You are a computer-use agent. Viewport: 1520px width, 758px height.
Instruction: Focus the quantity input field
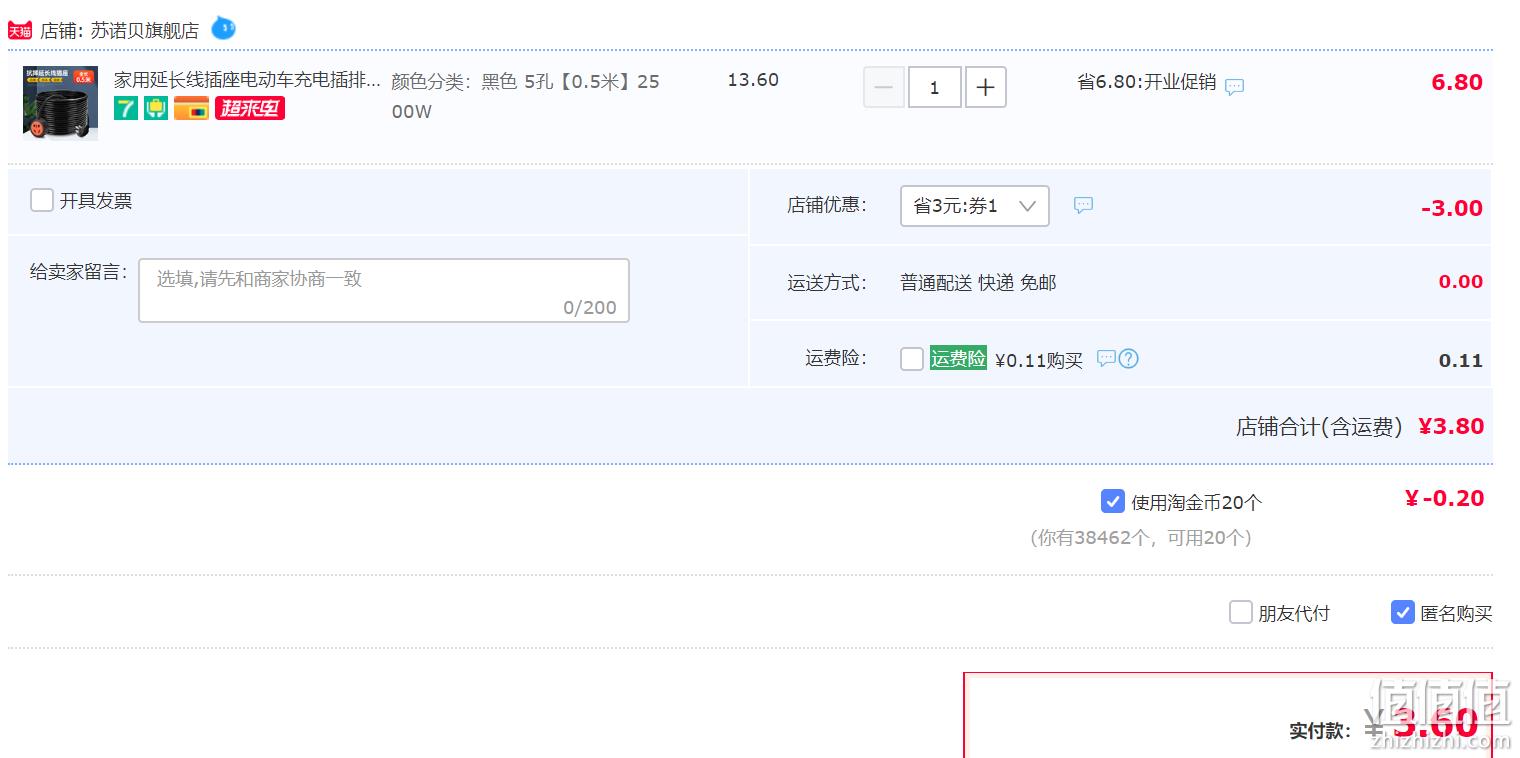point(935,87)
